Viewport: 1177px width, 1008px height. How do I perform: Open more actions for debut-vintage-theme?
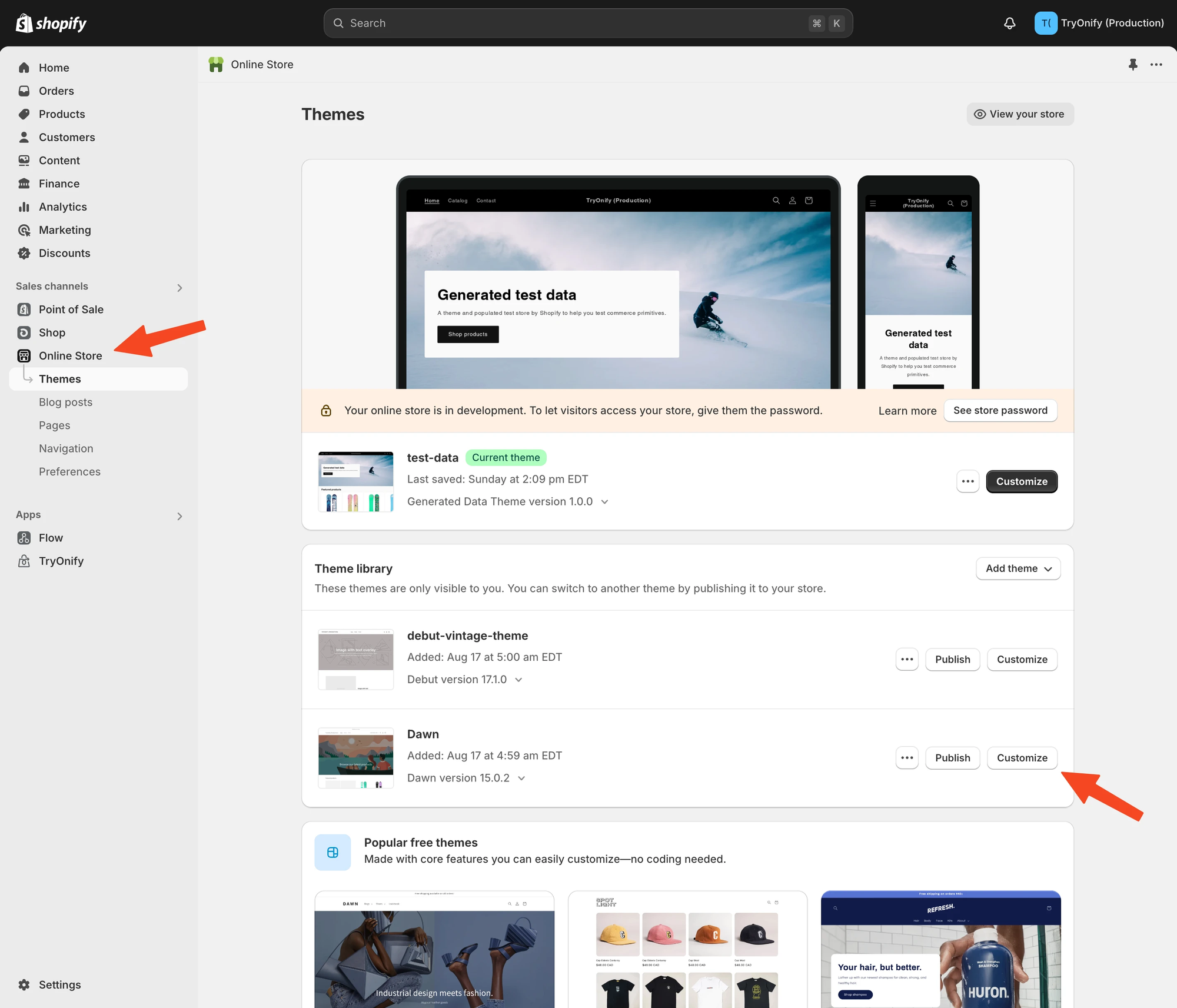[x=907, y=659]
